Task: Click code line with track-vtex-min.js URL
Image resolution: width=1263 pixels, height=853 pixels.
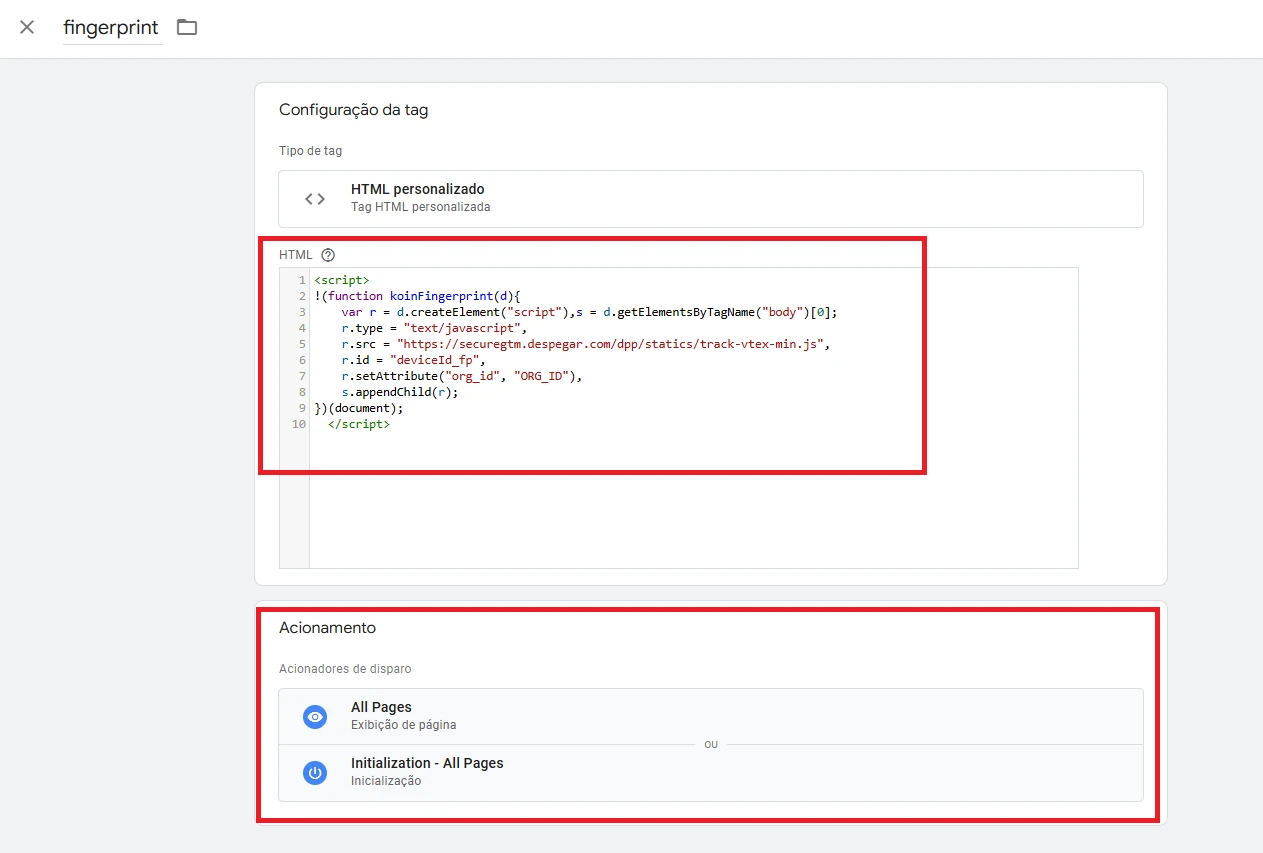Action: [586, 344]
